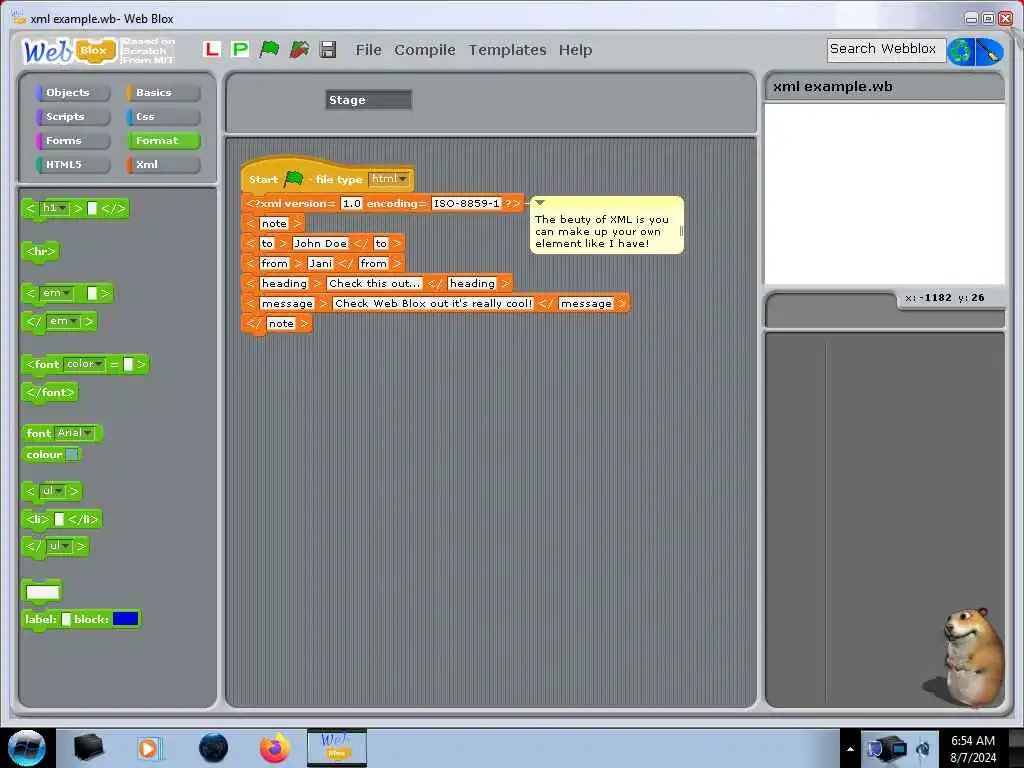
Task: Open Firefox from the taskbar
Action: tap(274, 748)
